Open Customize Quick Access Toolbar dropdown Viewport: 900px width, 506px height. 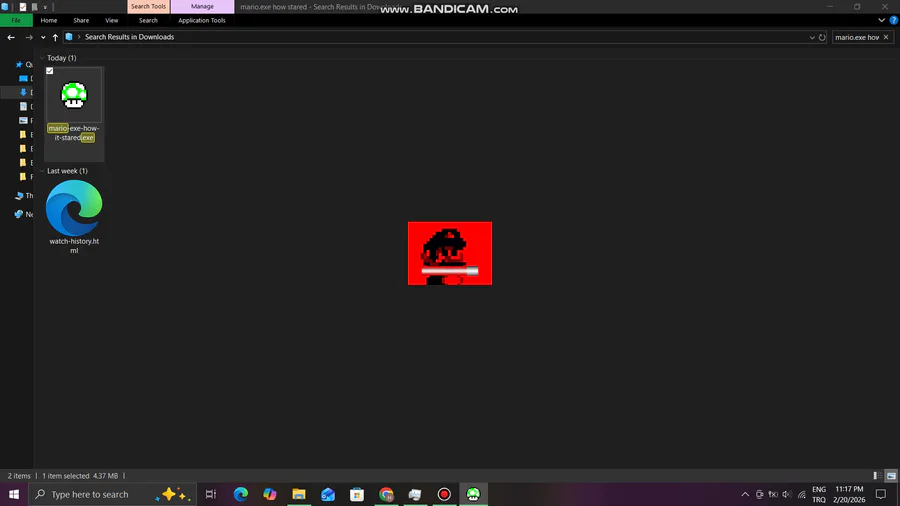point(45,7)
